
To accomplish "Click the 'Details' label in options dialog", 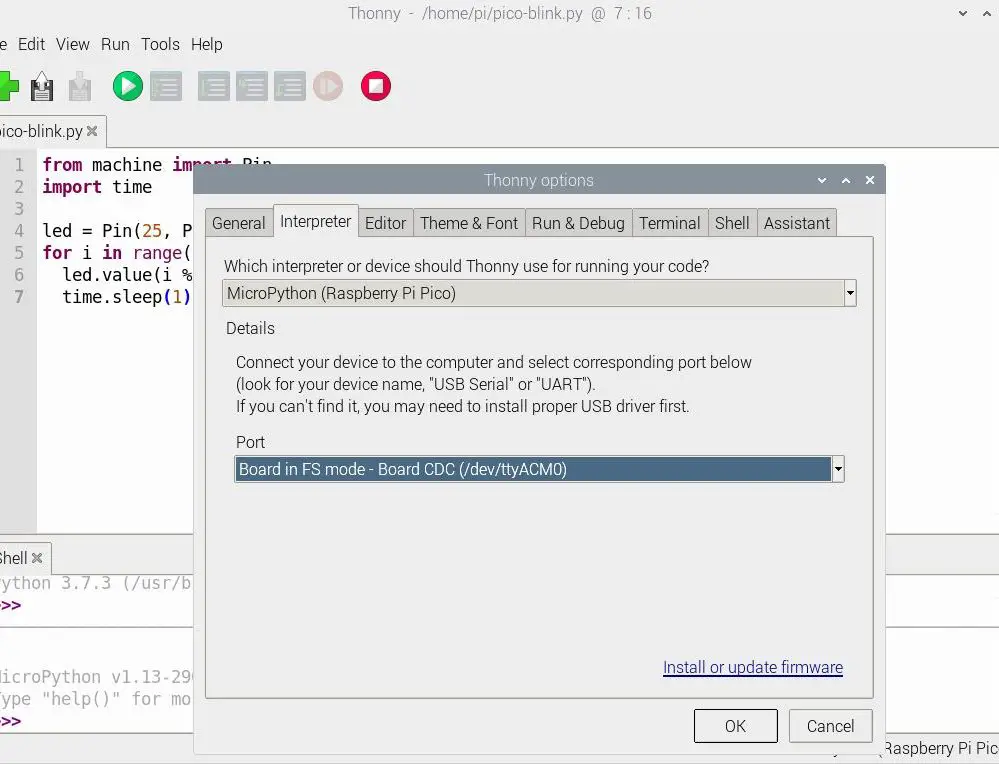I will click(250, 328).
